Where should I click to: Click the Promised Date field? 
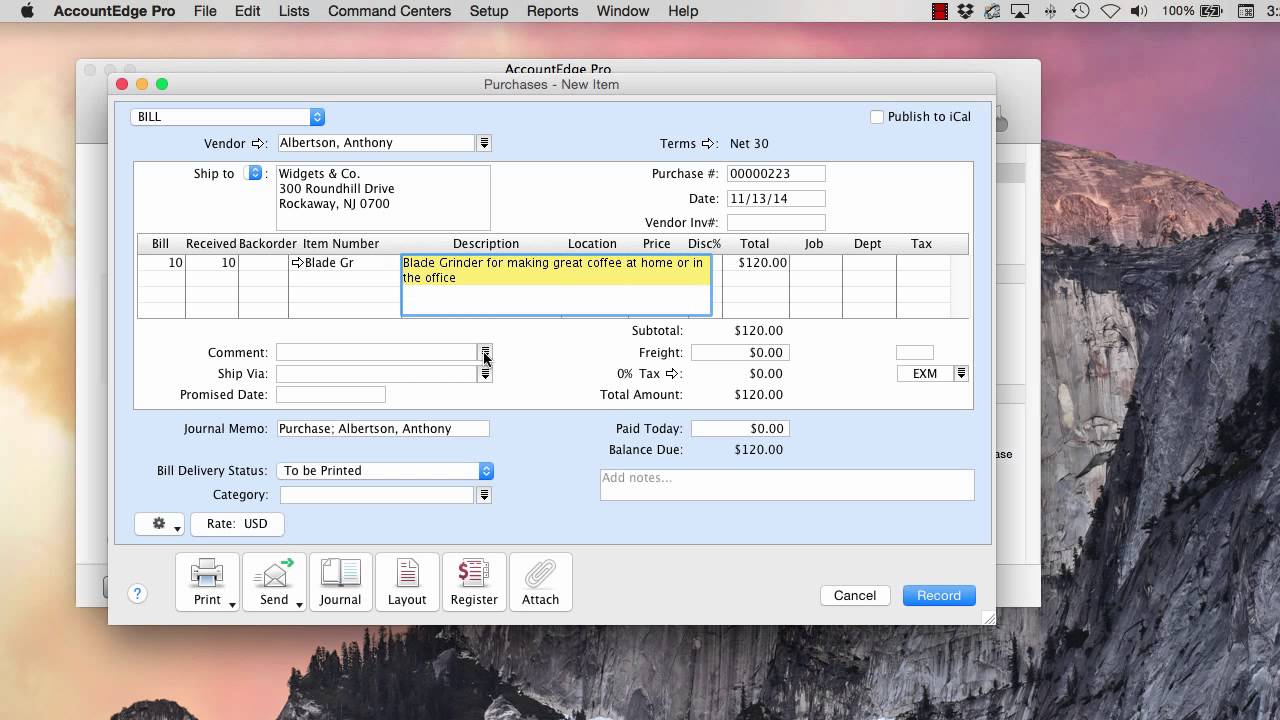331,395
